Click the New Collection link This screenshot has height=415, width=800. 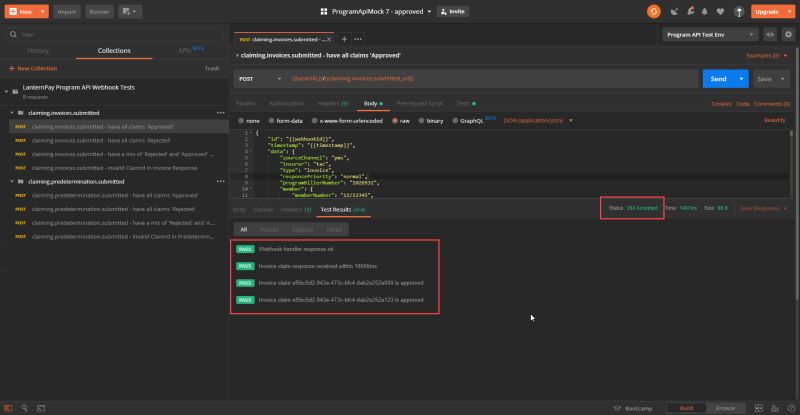(33, 68)
